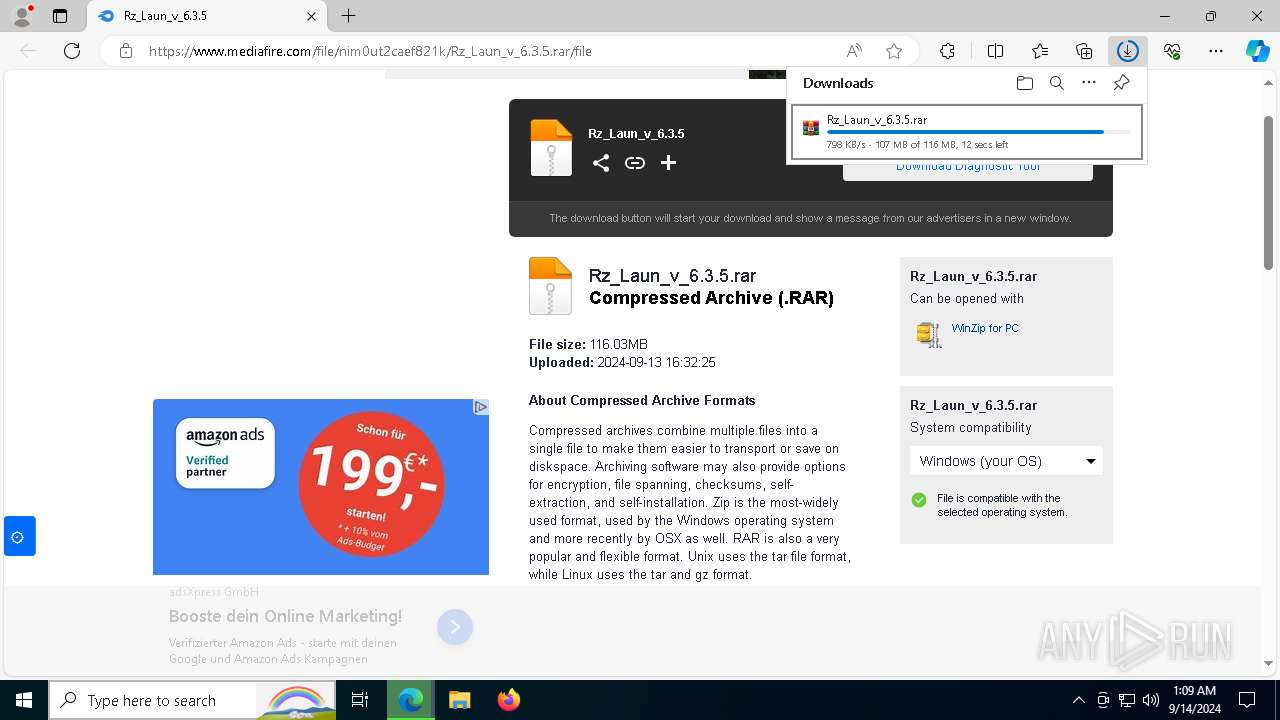Click the Rz_Laun_v_6.3.5.rar heading text
Image resolution: width=1280 pixels, height=720 pixels.
672,276
